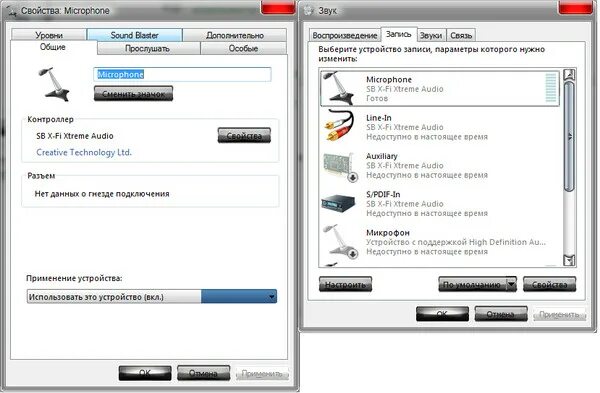
Task: Select the Line-In cable icon
Action: click(339, 126)
